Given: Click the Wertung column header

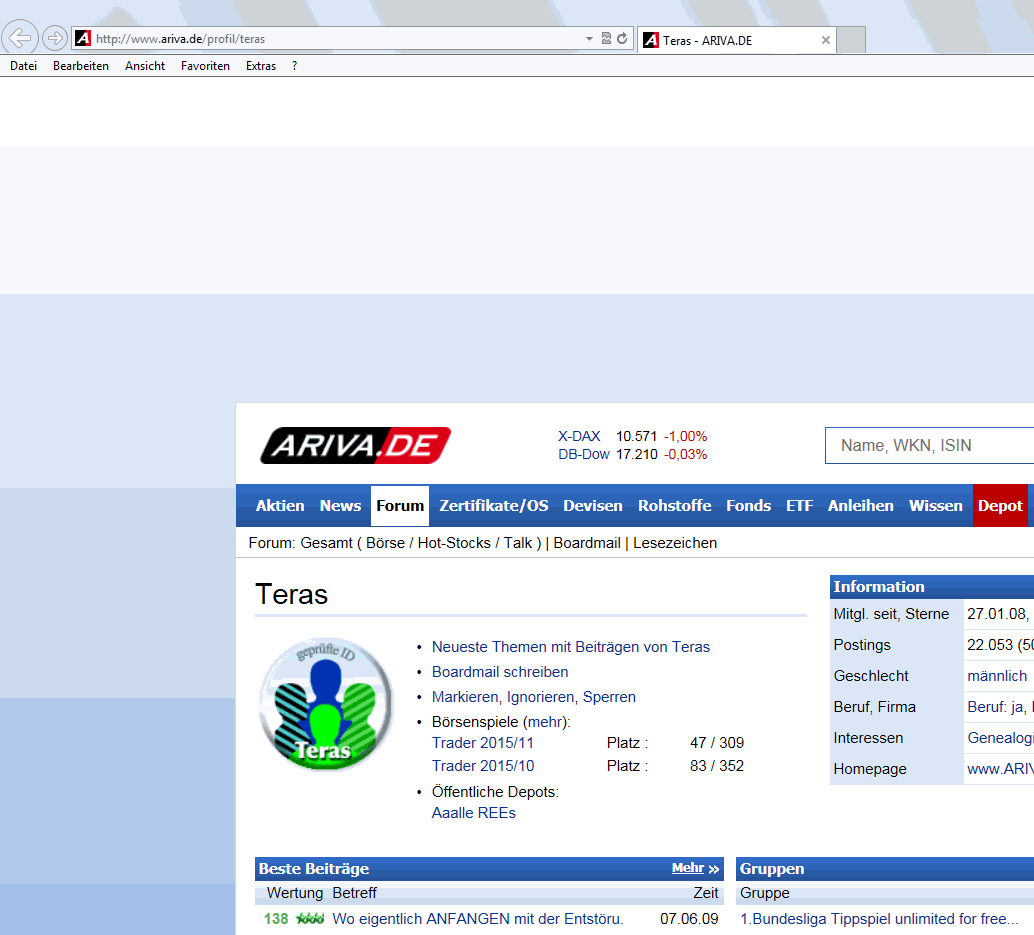Looking at the screenshot, I should click(295, 893).
